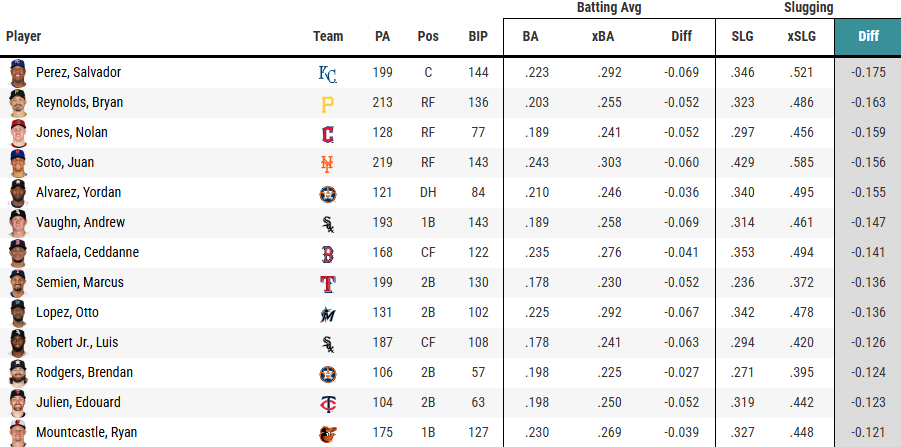Sort by the Player column header

tap(24, 36)
